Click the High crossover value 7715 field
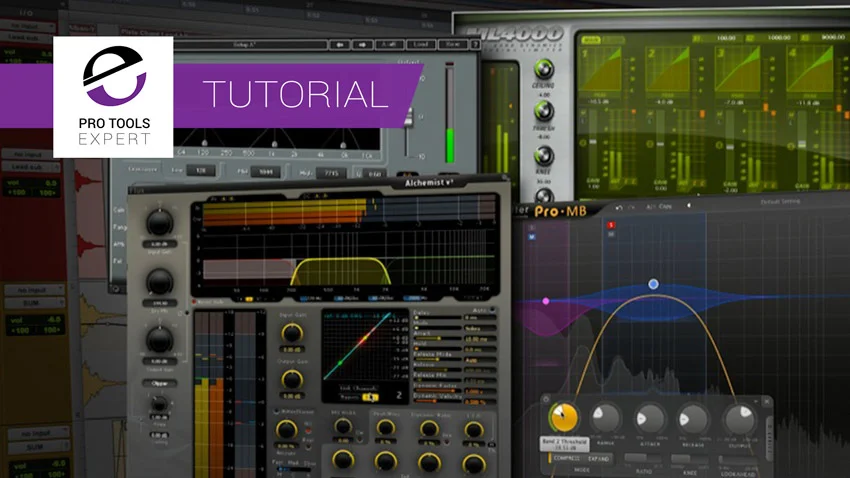Image resolution: width=850 pixels, height=478 pixels. tap(331, 173)
